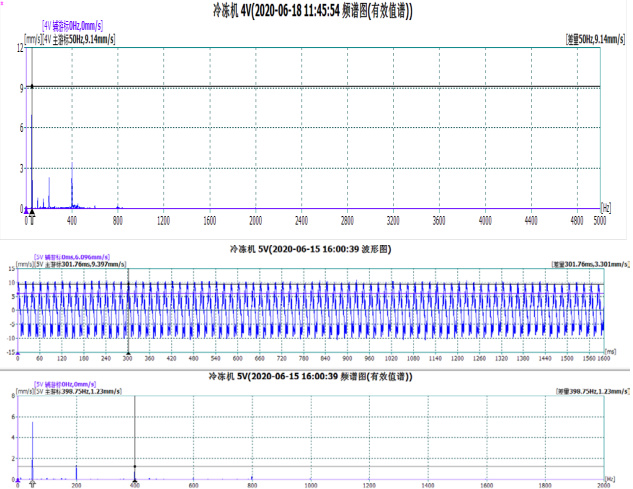Select the 4V 主游标 50Hz,9.14mm/s label
633x489 pixels.
tap(79, 39)
